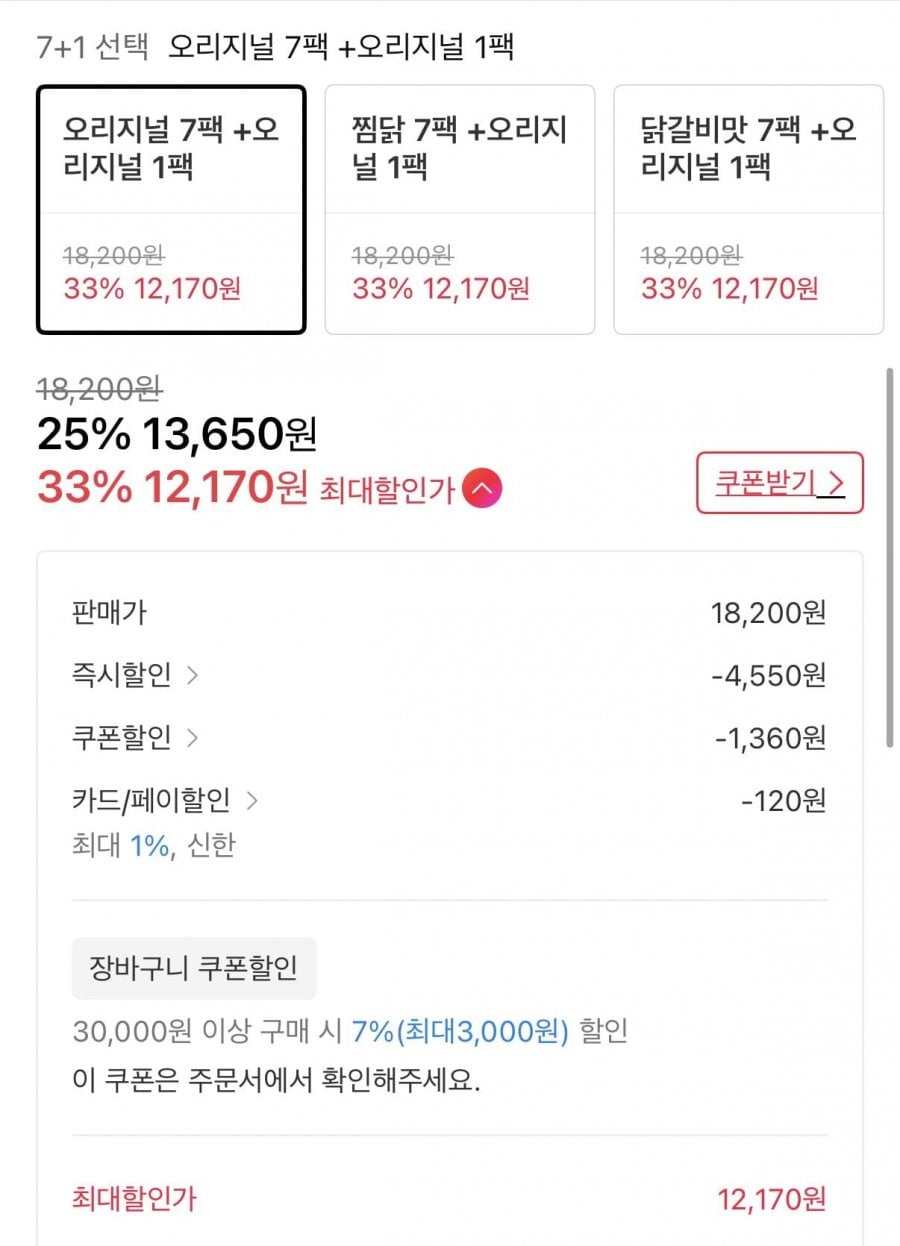Select 오리지널 7팩 +오리지널 1팩 option card

pos(171,209)
